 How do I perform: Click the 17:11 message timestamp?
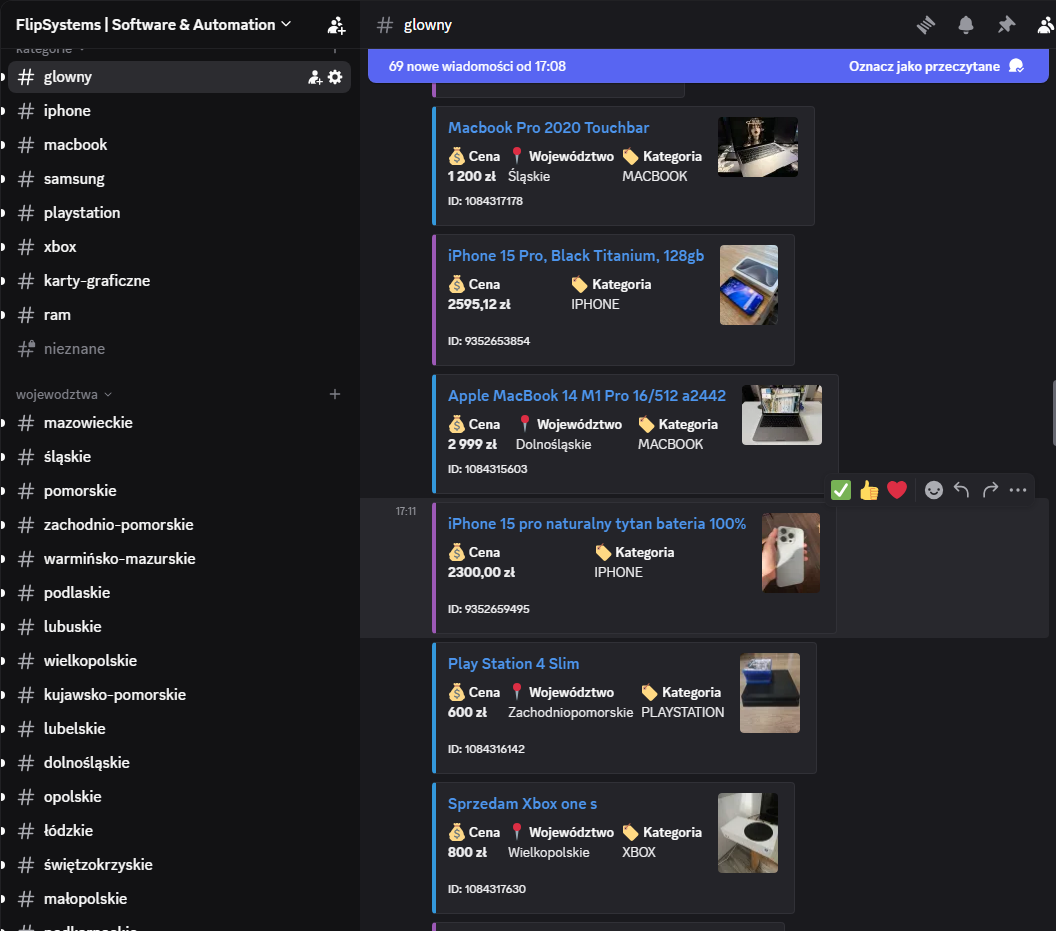405,511
